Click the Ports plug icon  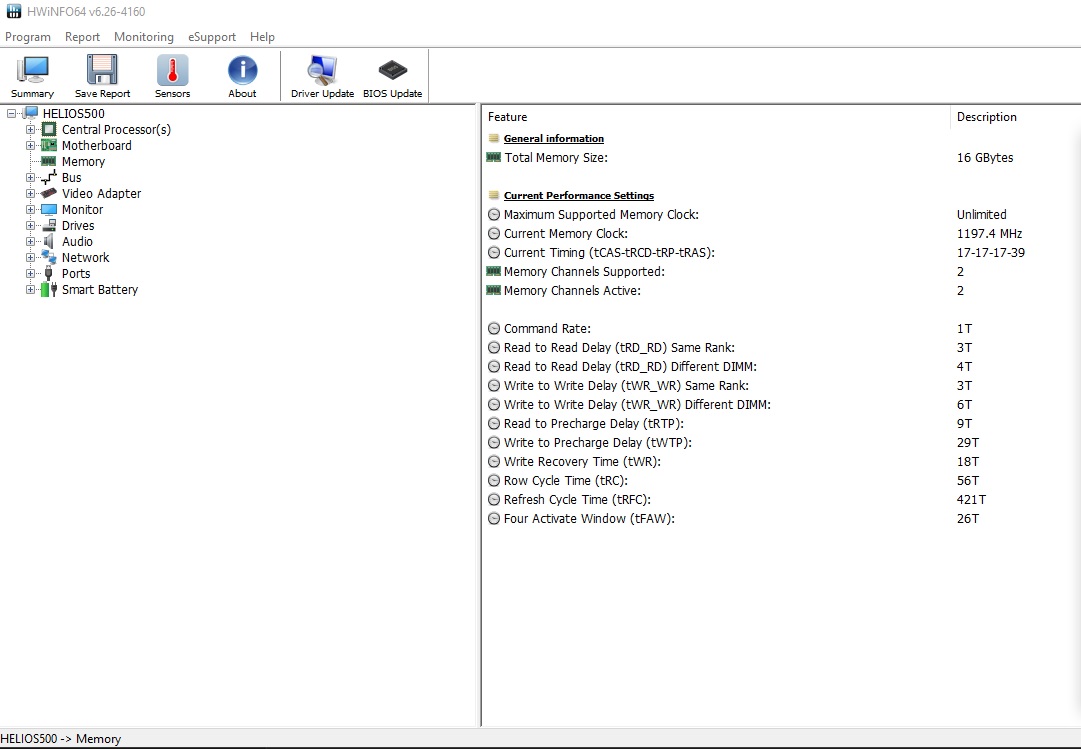[x=49, y=273]
